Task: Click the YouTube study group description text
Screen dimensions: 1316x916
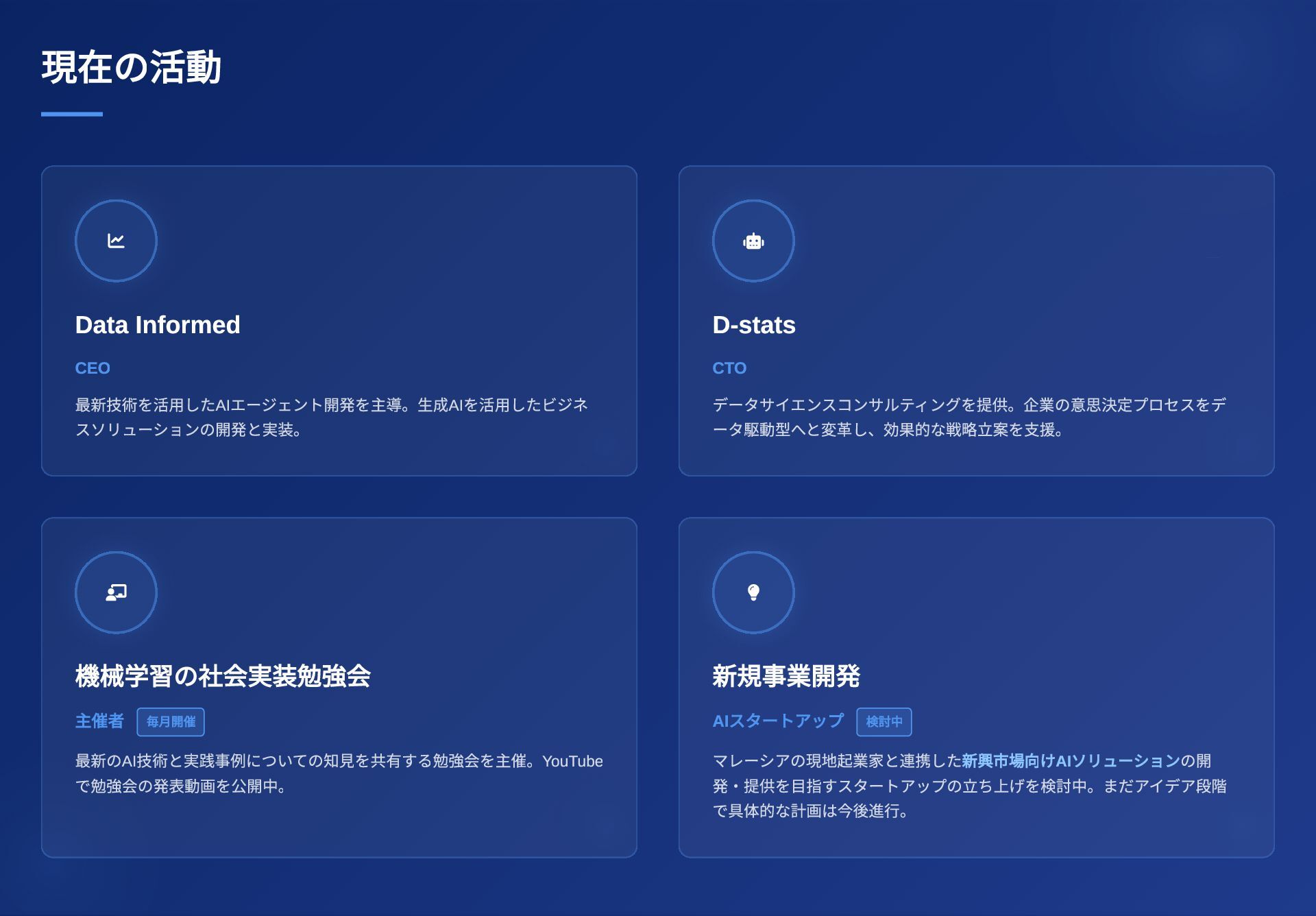Action: (x=339, y=773)
